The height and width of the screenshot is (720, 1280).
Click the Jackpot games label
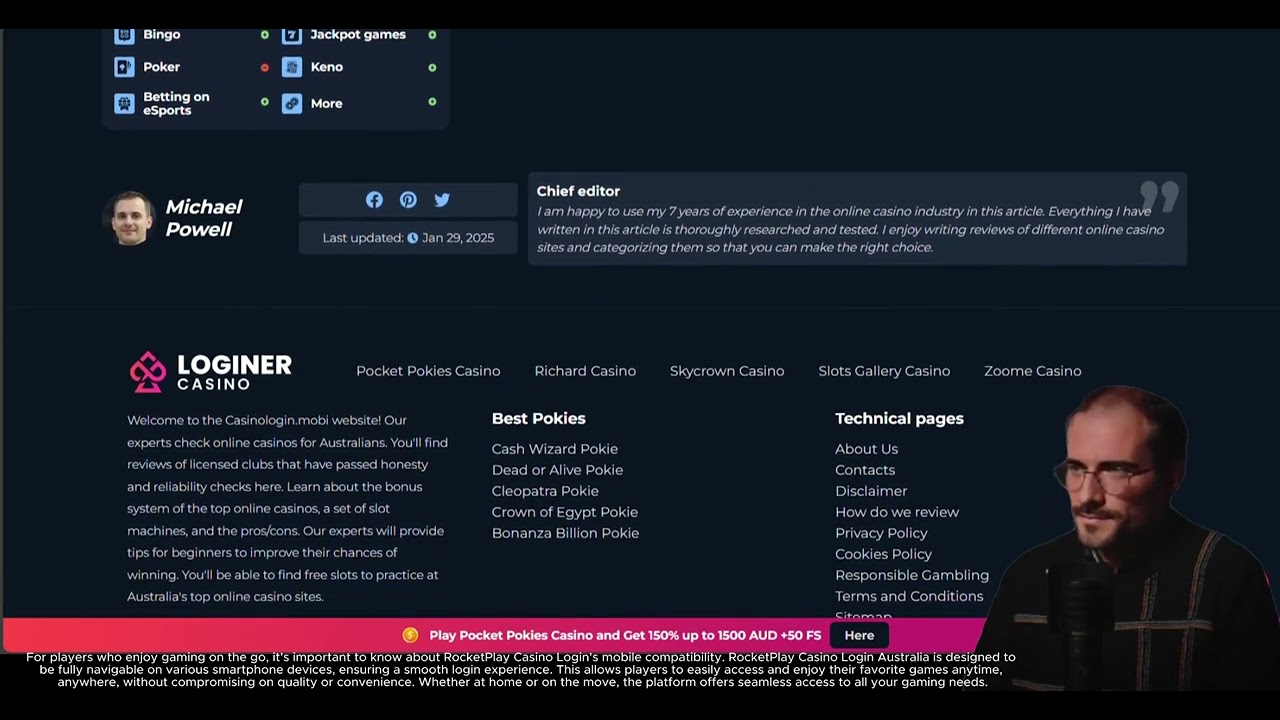coord(358,34)
